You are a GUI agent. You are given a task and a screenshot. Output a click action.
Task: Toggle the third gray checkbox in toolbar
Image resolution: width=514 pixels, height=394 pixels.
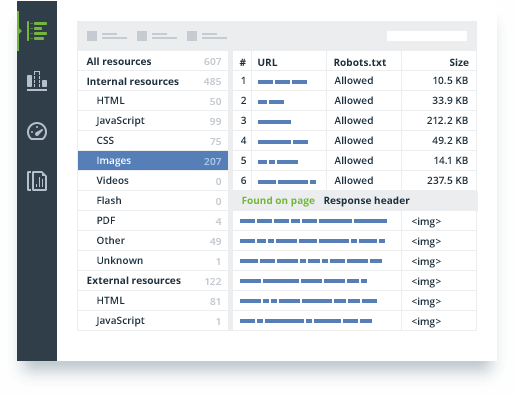point(192,36)
